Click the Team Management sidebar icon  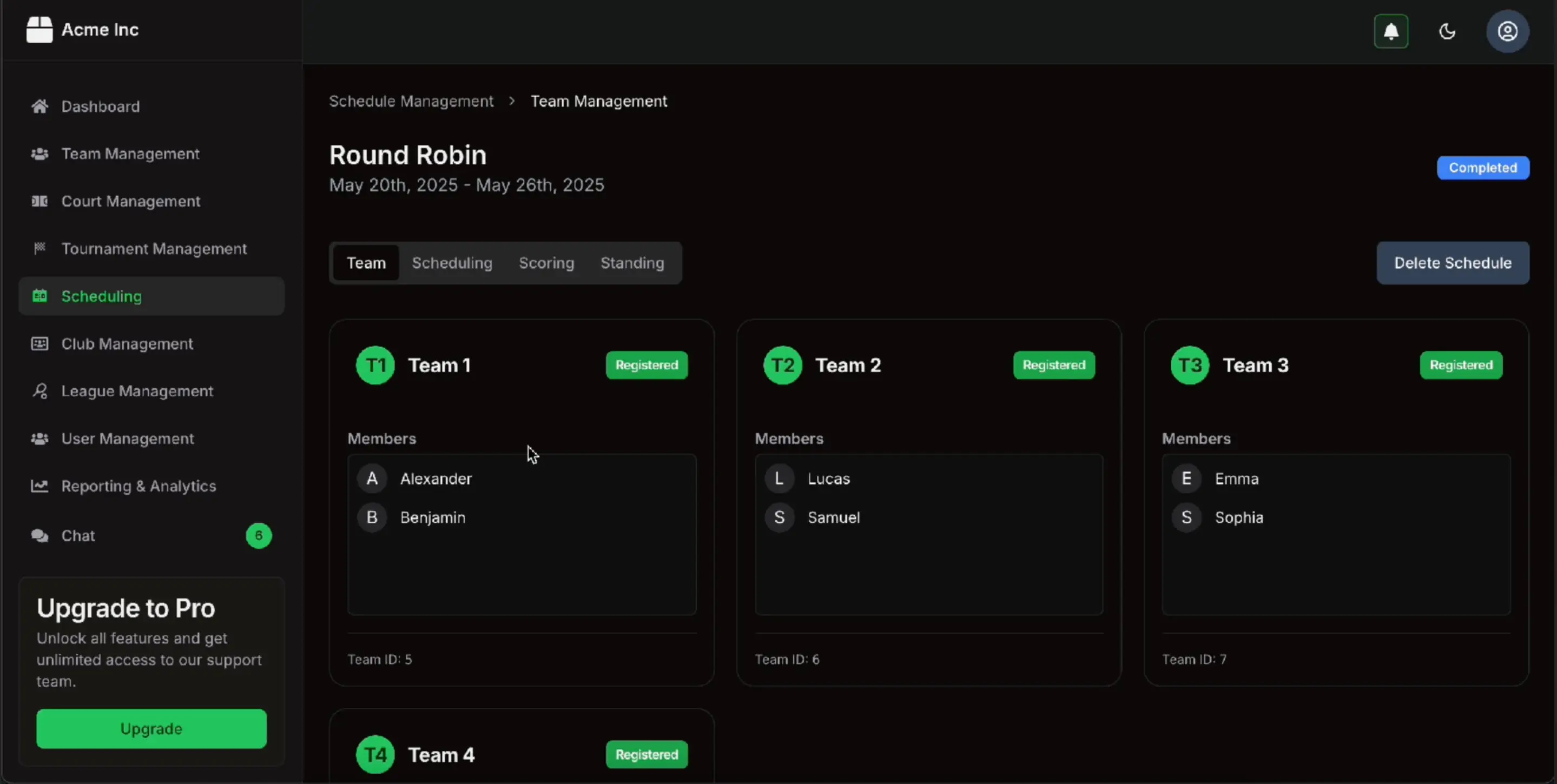[39, 154]
